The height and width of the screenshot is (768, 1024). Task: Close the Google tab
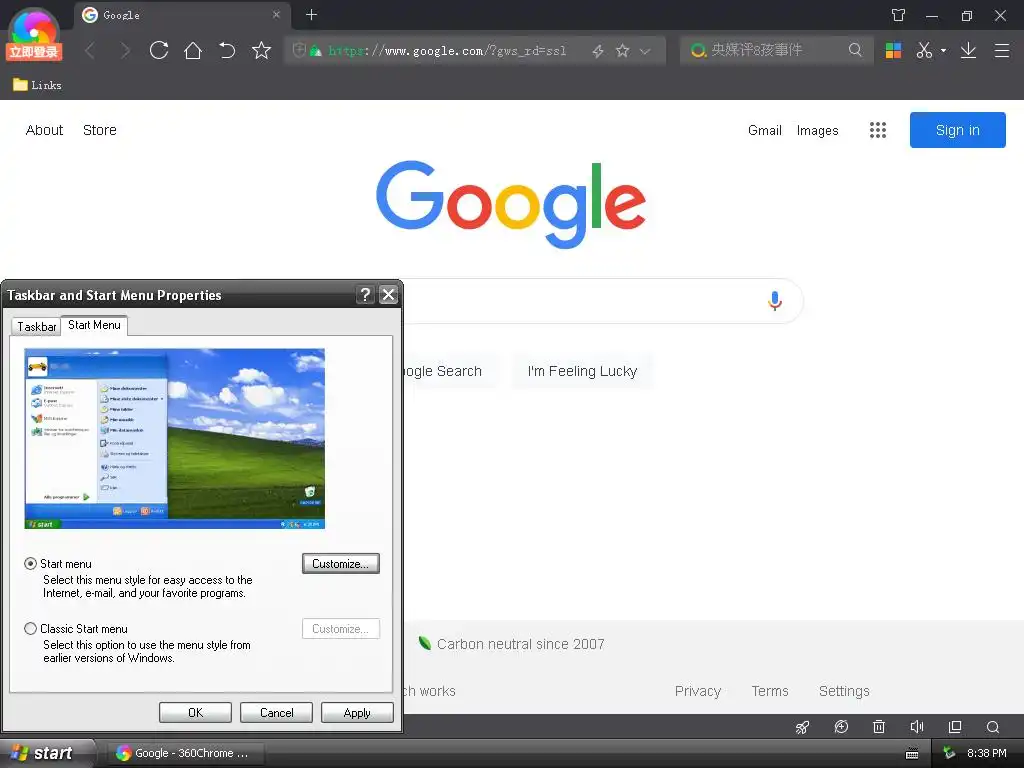[276, 14]
